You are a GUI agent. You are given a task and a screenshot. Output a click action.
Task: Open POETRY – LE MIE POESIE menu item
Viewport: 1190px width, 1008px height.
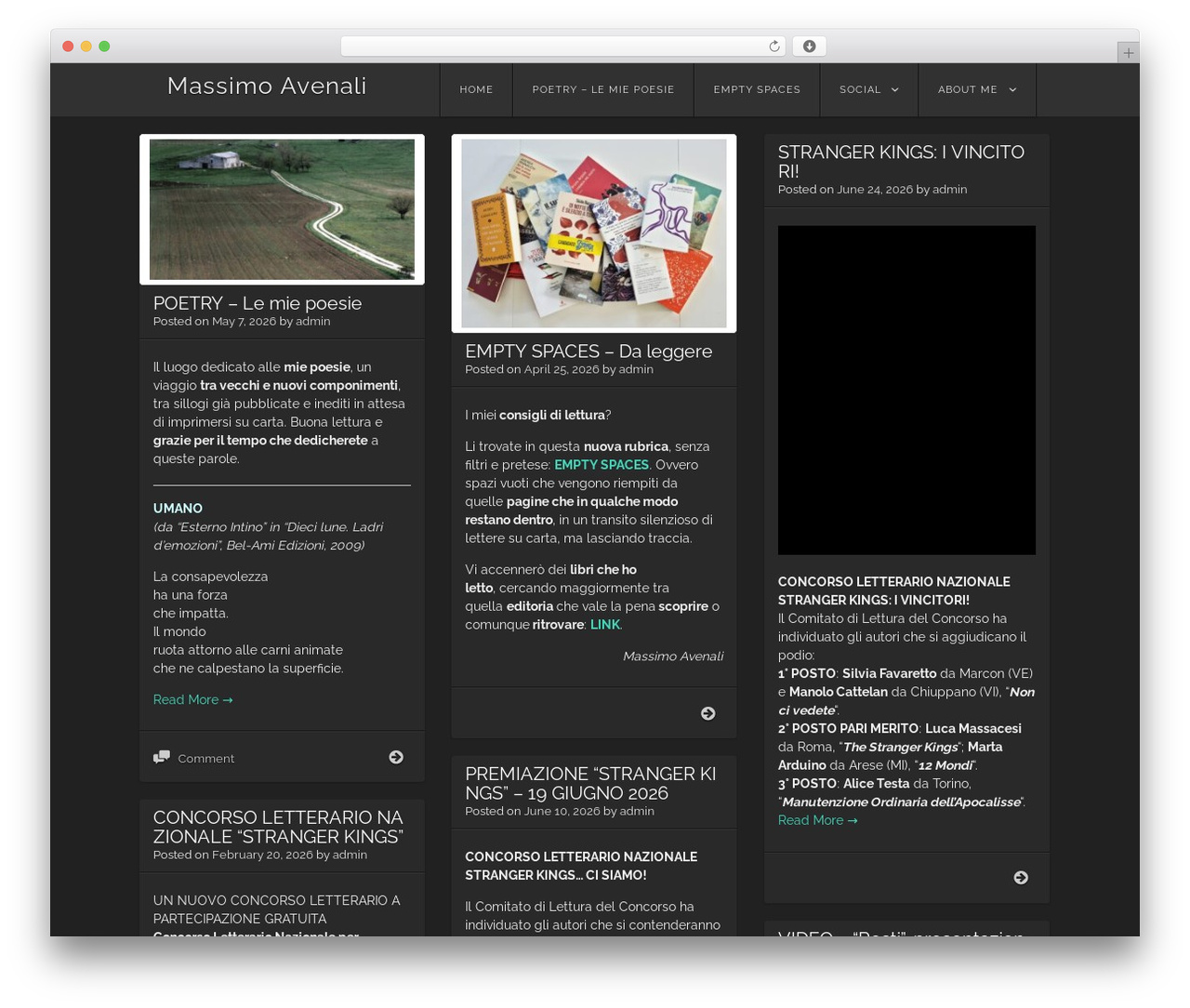point(603,89)
